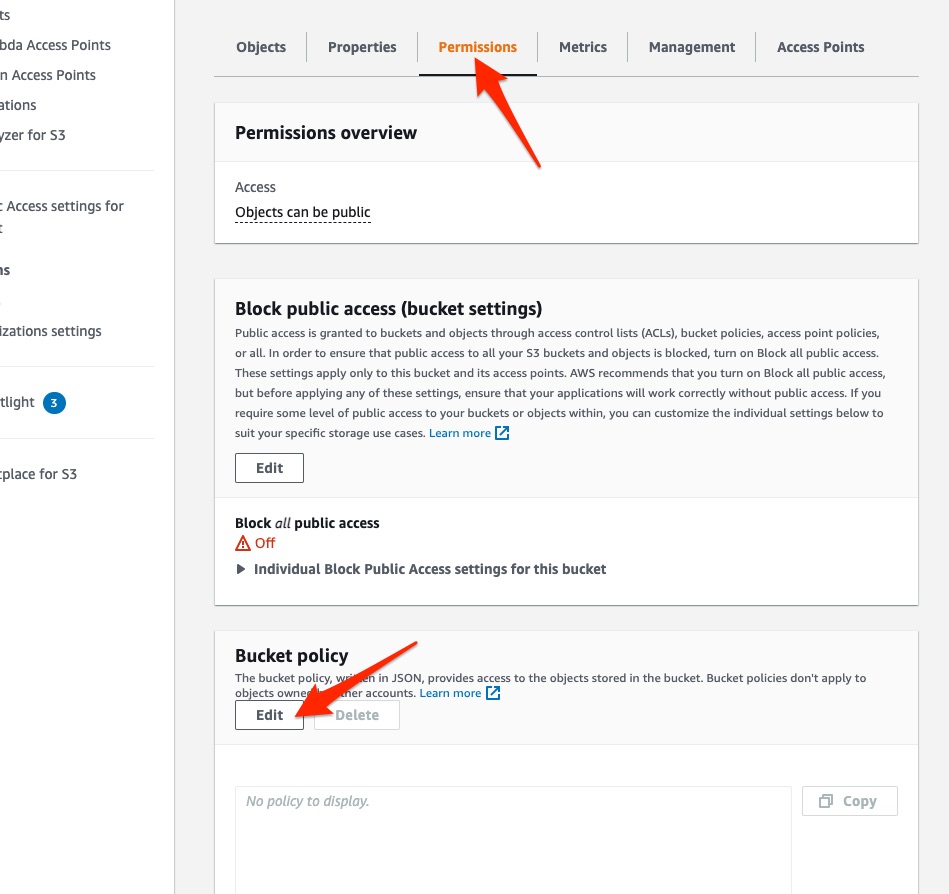This screenshot has width=949, height=894.
Task: Click the copy icon in the Copy button
Action: coord(826,801)
